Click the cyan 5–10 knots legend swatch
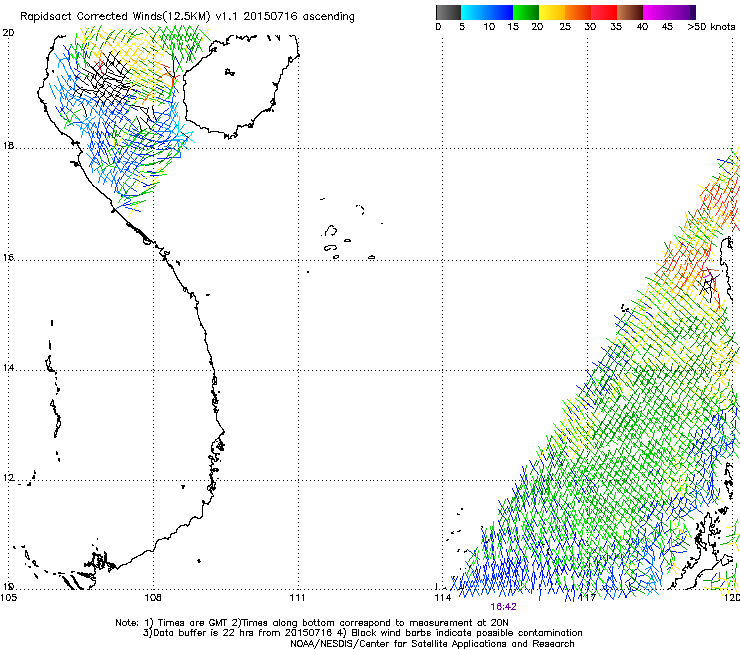740x650 pixels. point(474,12)
